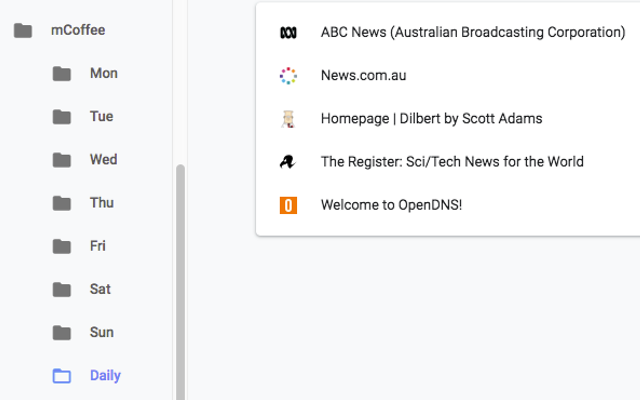
Task: Select the mCoffee folder label
Action: pyautogui.click(x=78, y=30)
